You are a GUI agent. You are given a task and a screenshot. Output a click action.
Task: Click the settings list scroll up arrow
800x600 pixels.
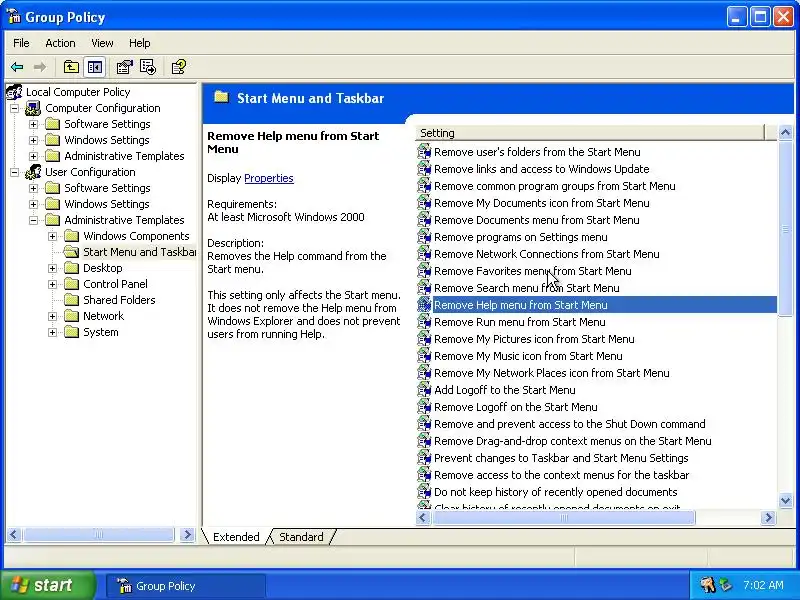tap(786, 133)
